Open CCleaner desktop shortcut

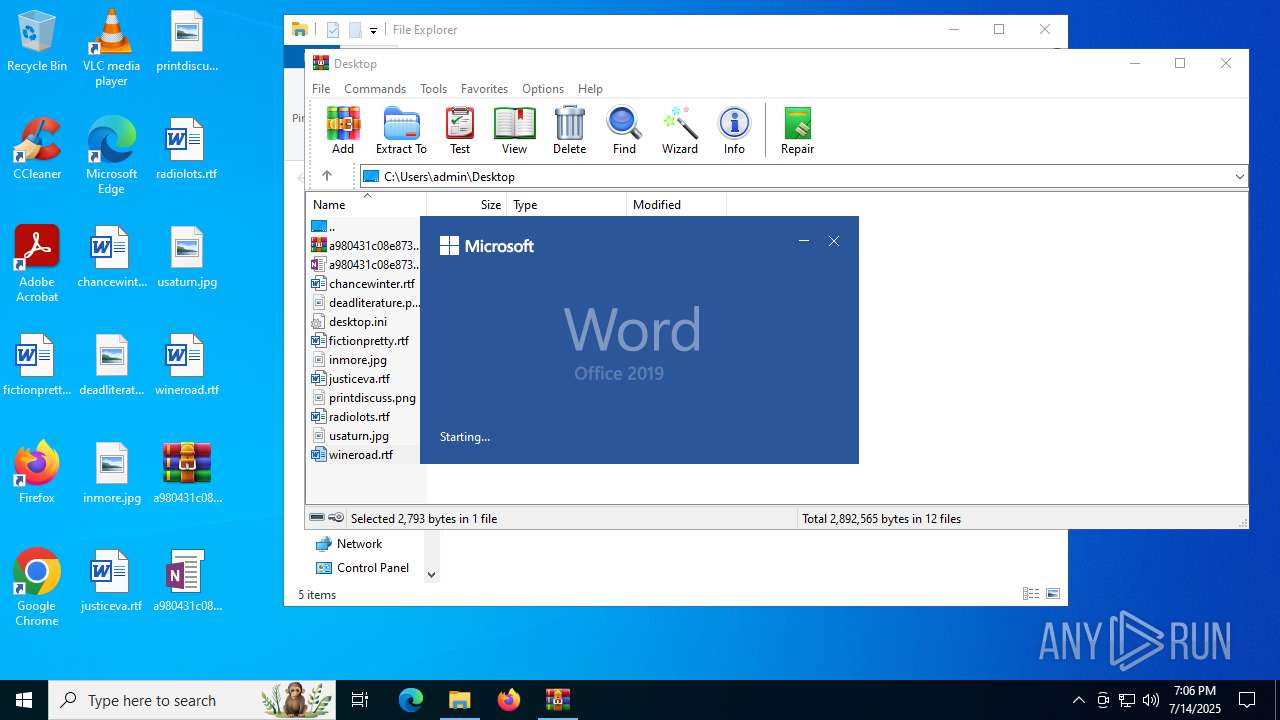point(37,149)
